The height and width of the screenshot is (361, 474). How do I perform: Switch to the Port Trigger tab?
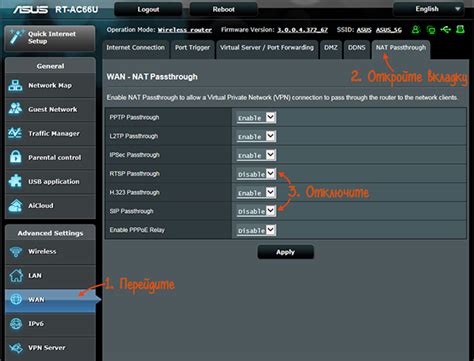[192, 48]
